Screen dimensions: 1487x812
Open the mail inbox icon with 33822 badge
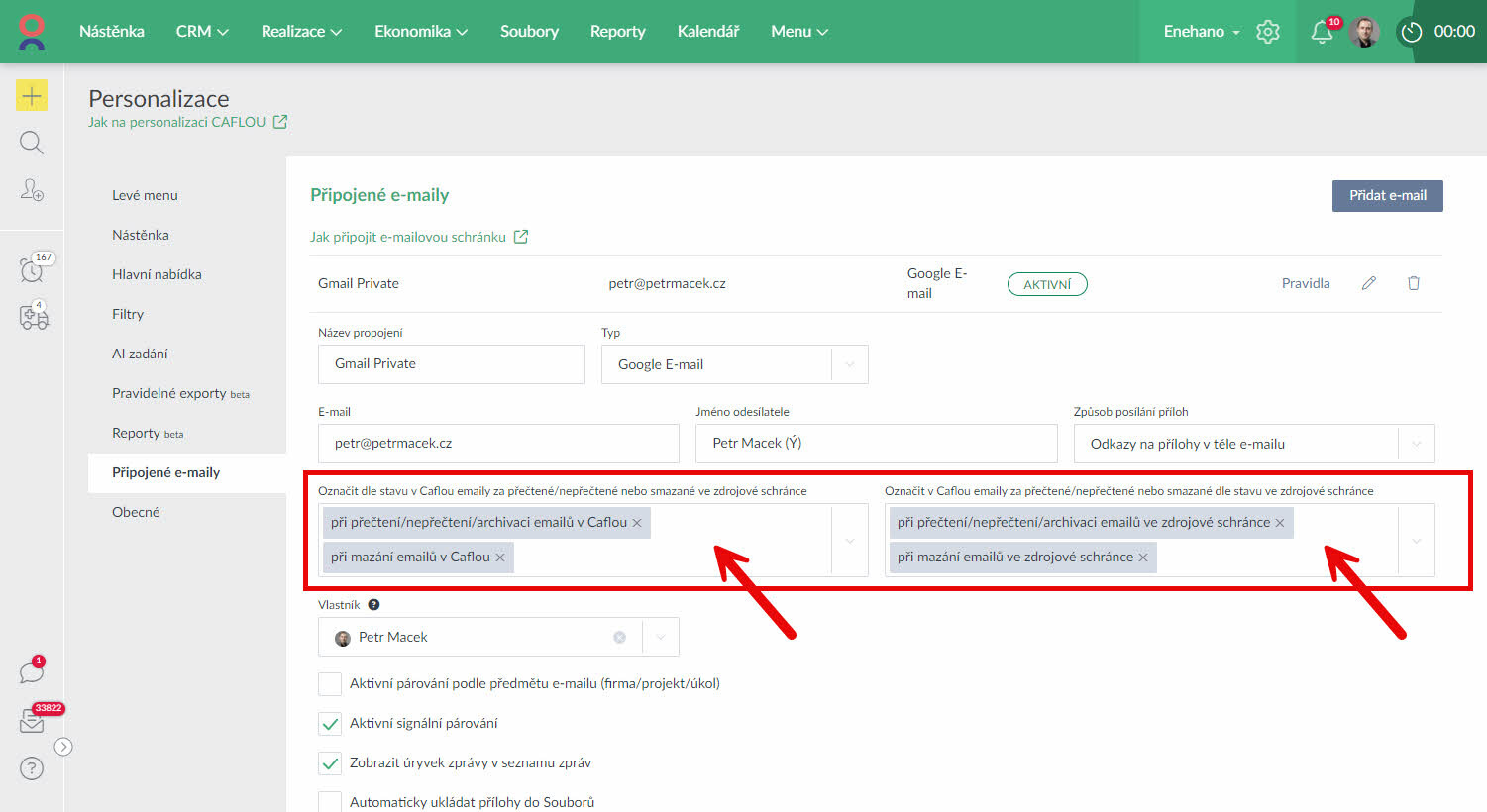point(32,722)
